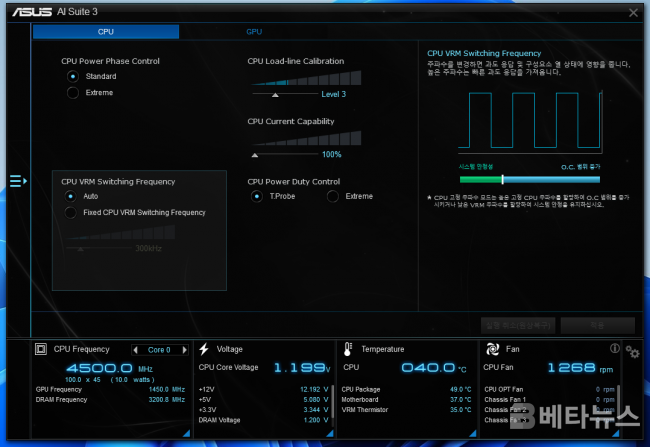The width and height of the screenshot is (650, 447).
Task: Click the CPU VRM Switching Frequency help title
Action: pos(484,53)
